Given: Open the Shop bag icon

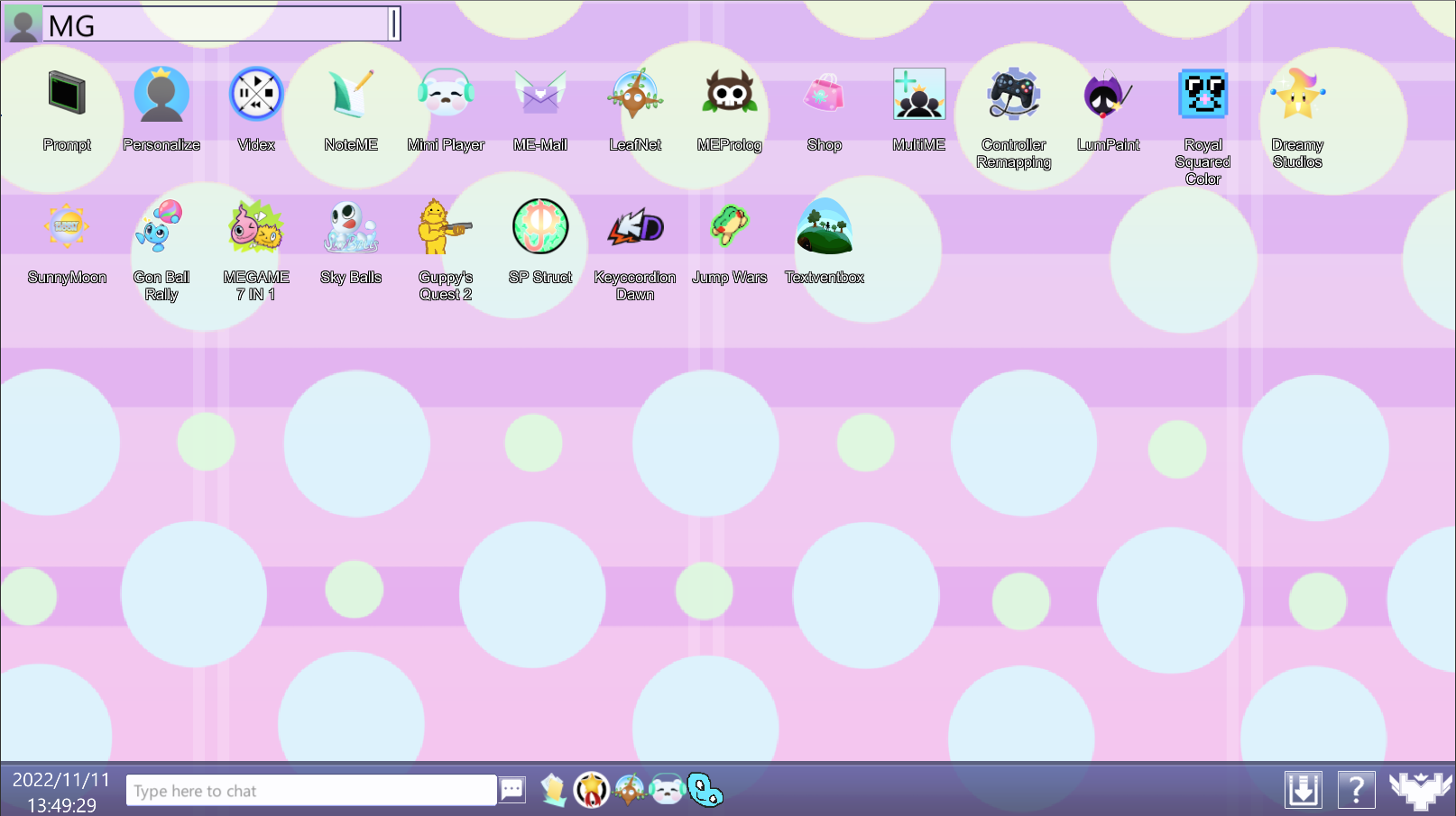Looking at the screenshot, I should (825, 94).
